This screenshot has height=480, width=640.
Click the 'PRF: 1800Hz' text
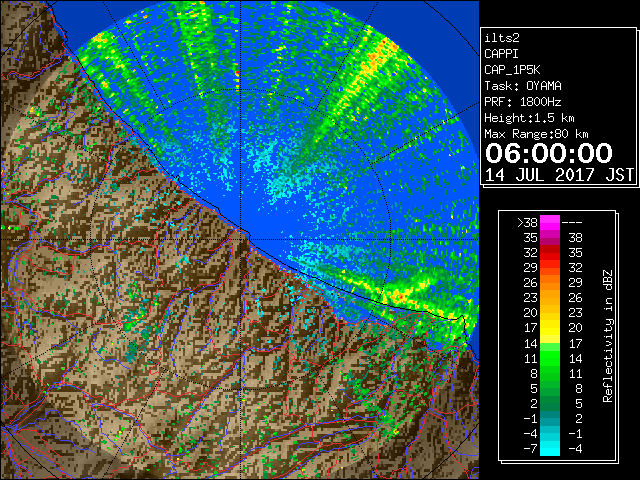click(523, 102)
